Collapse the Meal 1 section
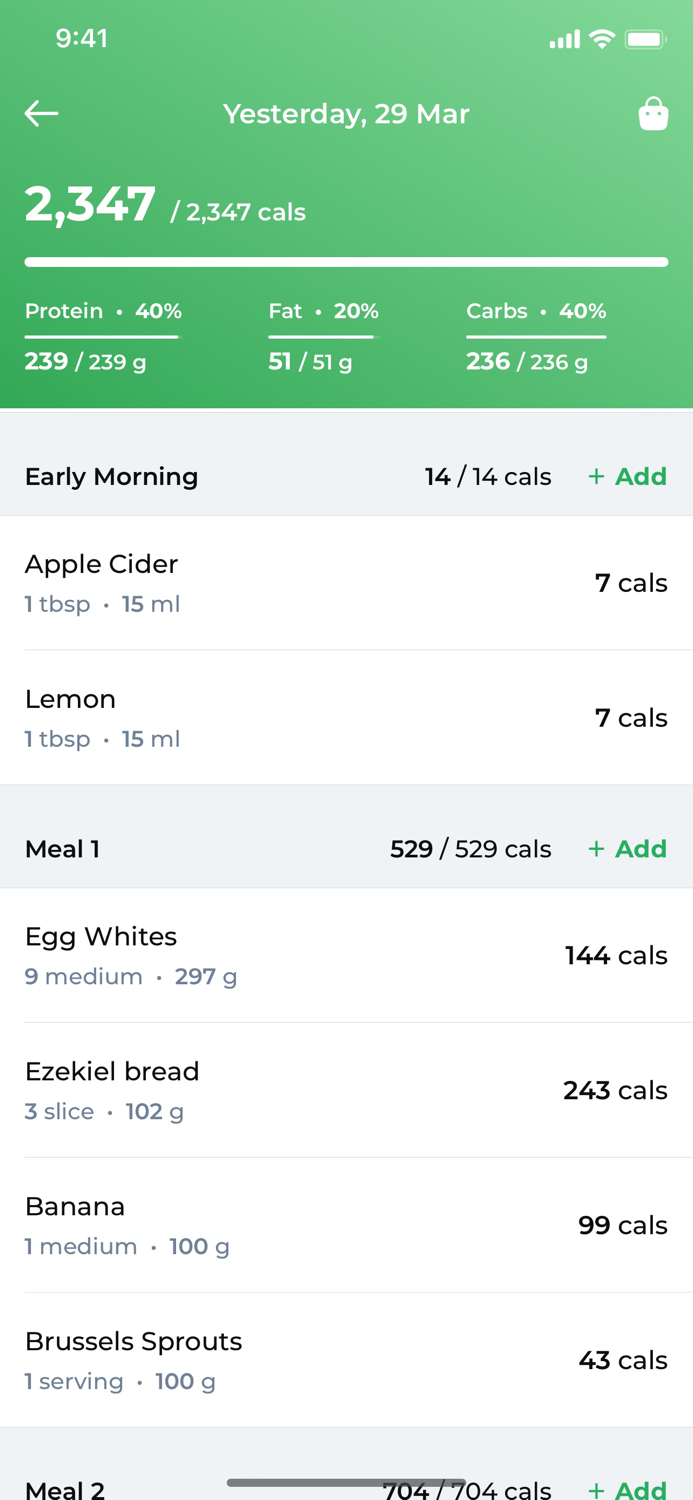 tap(62, 848)
